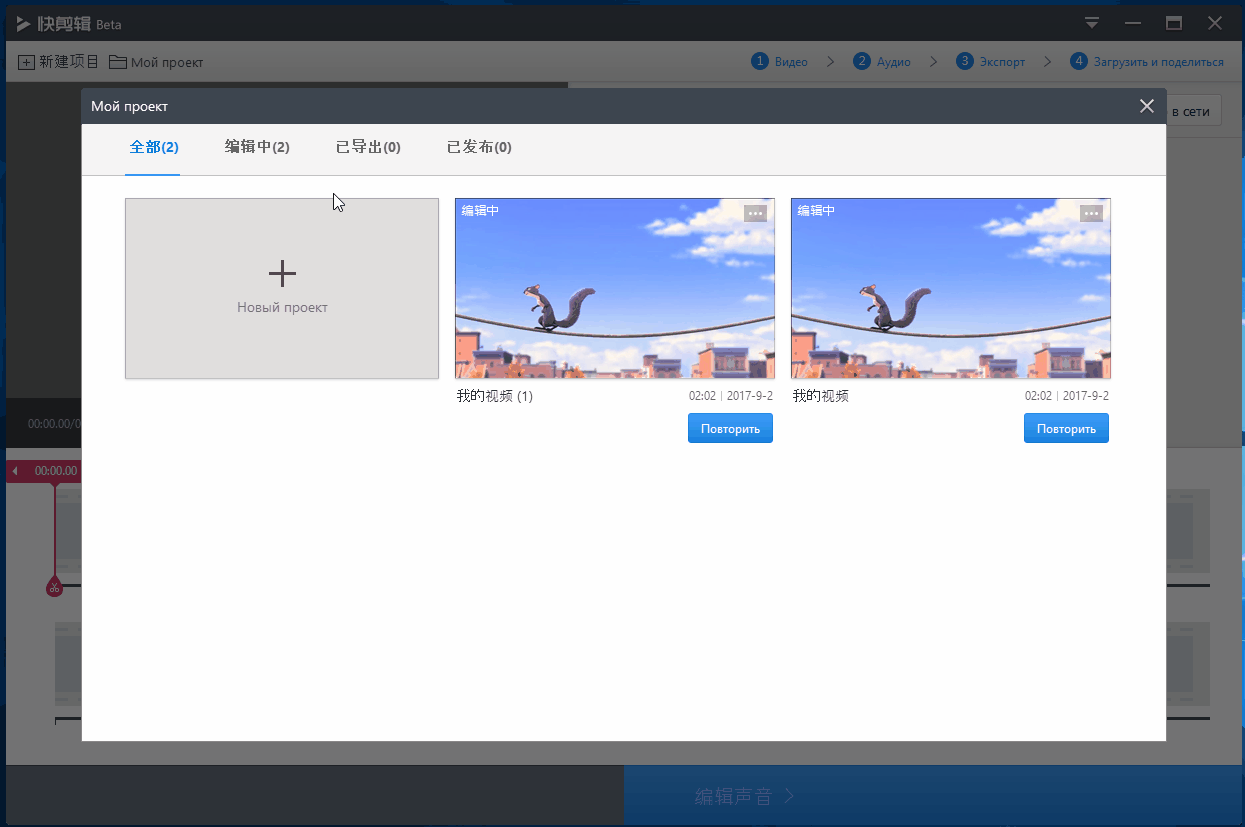1245x827 pixels.
Task: Go to step 3 Экспорт
Action: [991, 62]
